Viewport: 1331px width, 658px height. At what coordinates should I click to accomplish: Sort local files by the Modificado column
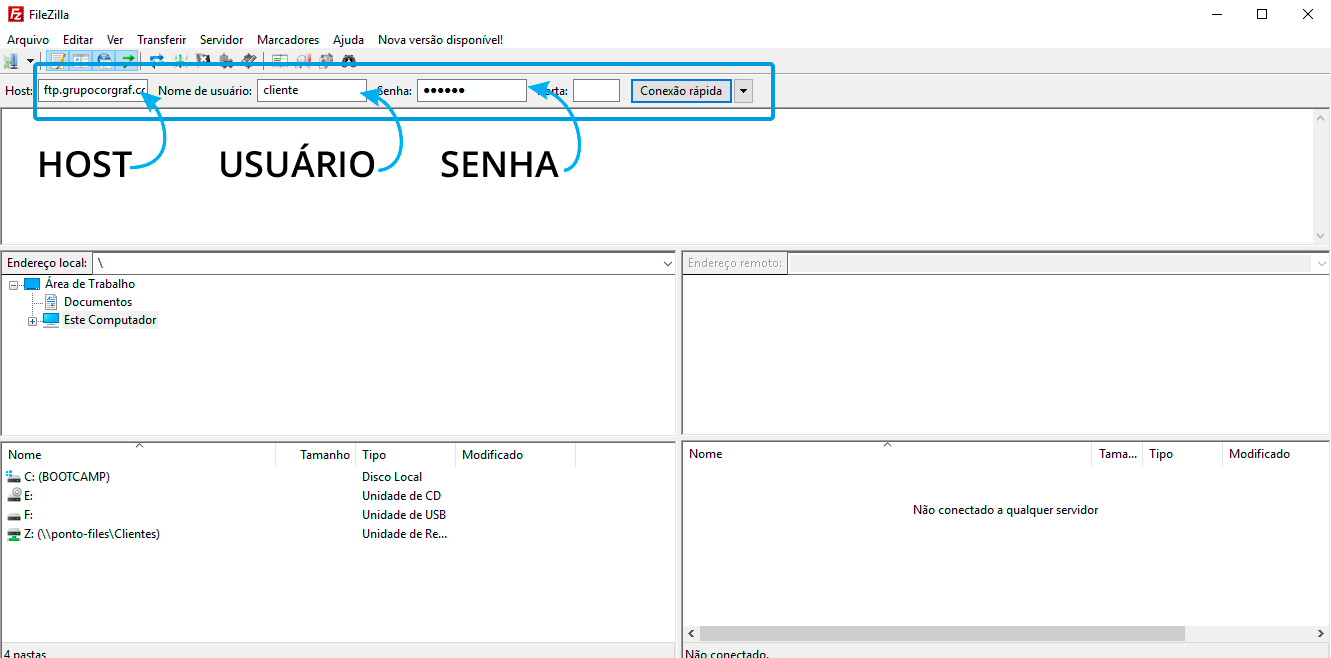[516, 455]
